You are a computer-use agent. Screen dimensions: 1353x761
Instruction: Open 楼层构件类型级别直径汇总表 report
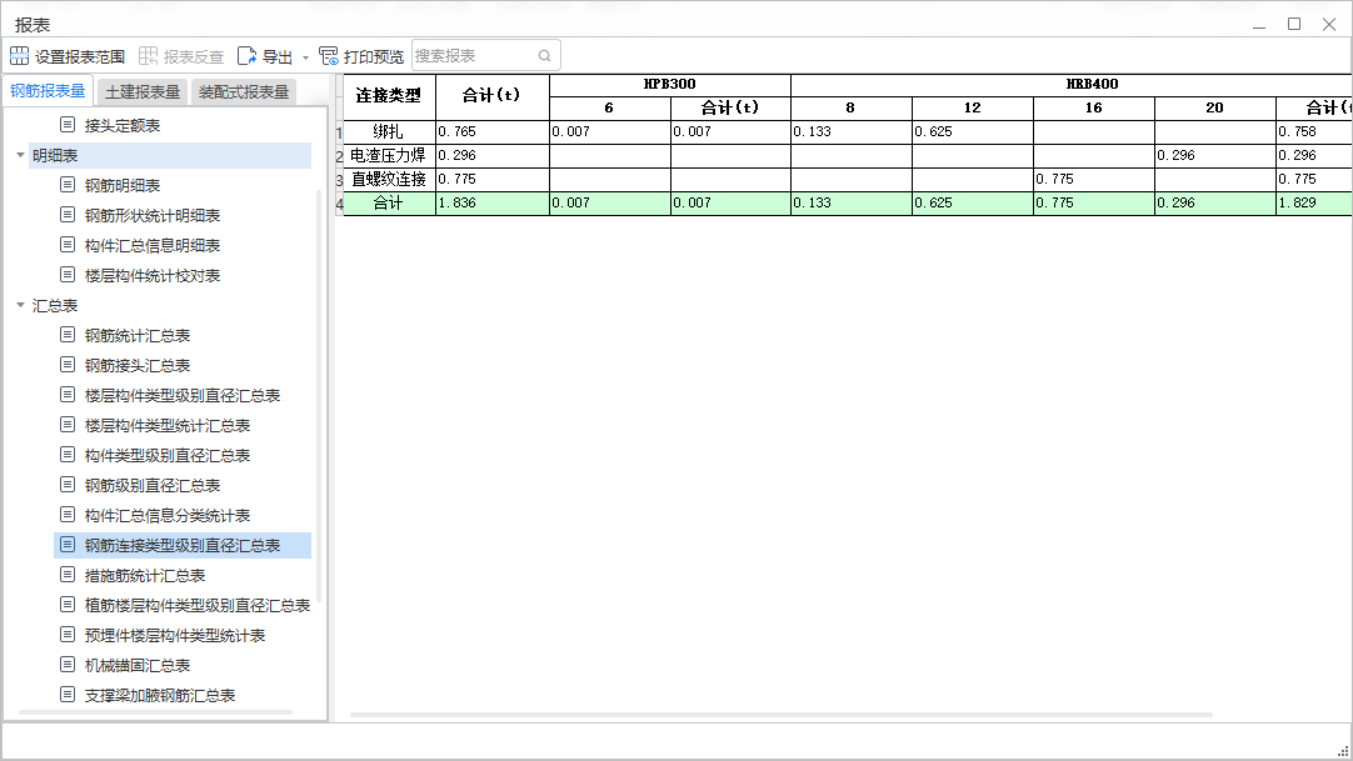click(x=182, y=396)
